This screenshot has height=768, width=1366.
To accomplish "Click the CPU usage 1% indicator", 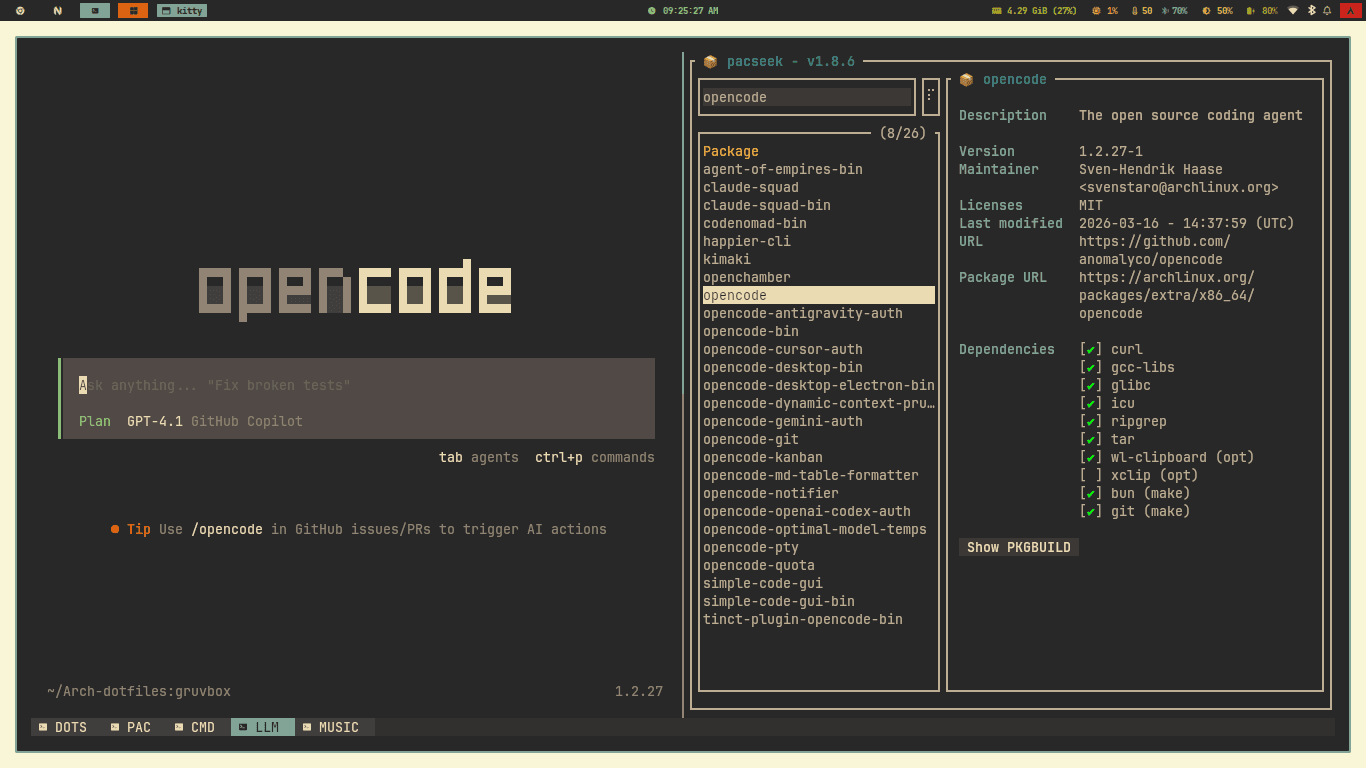I will [x=1105, y=11].
